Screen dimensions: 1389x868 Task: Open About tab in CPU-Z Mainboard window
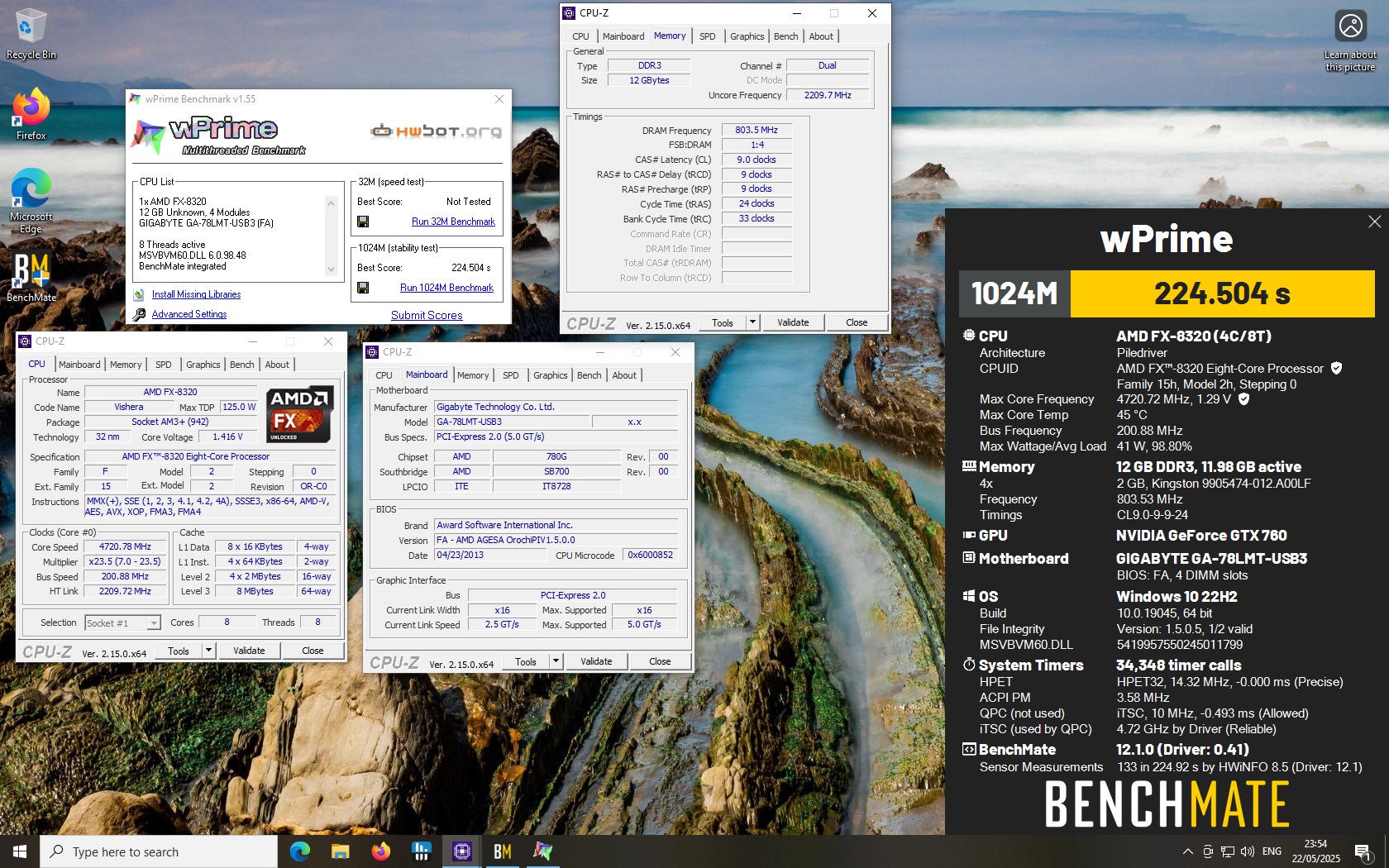coord(624,375)
